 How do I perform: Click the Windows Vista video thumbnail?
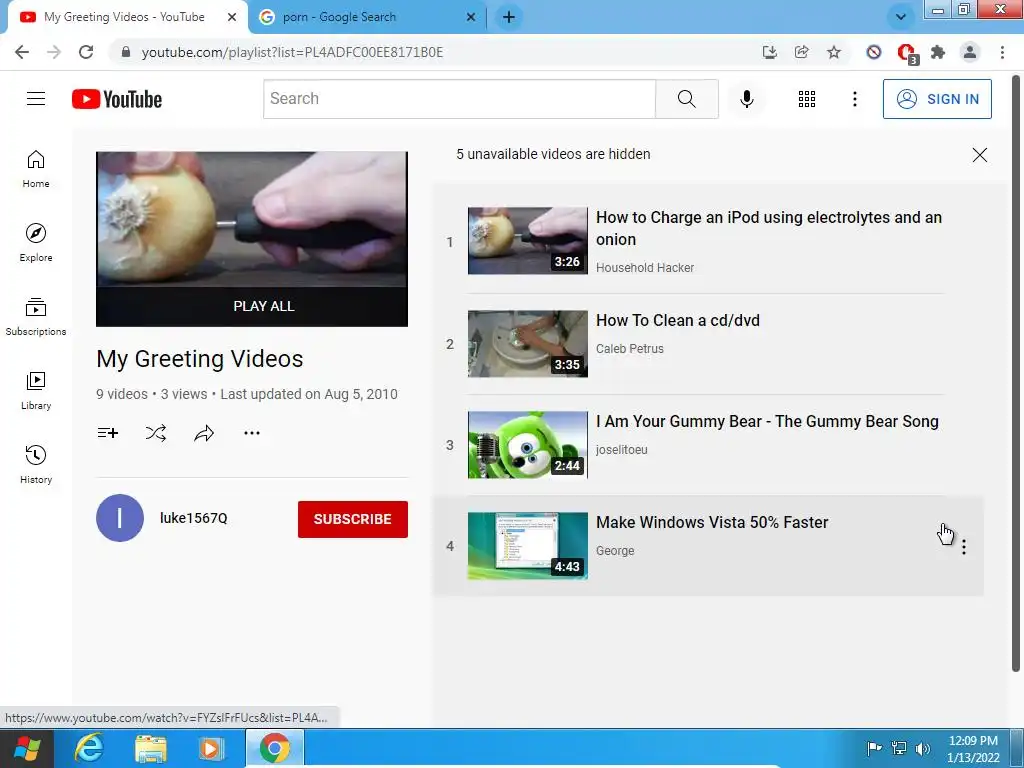pyautogui.click(x=528, y=546)
